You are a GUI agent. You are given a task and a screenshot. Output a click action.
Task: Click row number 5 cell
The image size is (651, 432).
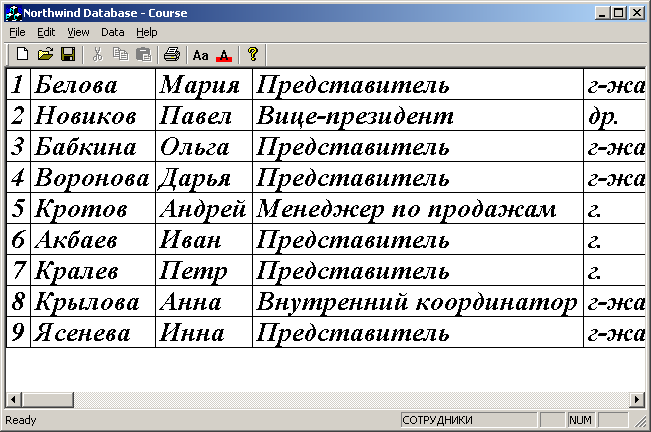[18, 208]
